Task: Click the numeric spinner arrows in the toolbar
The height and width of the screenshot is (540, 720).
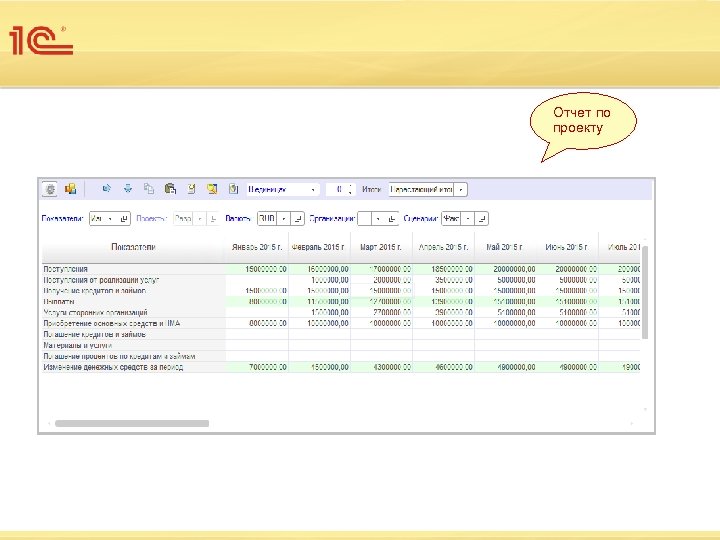Action: (x=350, y=189)
